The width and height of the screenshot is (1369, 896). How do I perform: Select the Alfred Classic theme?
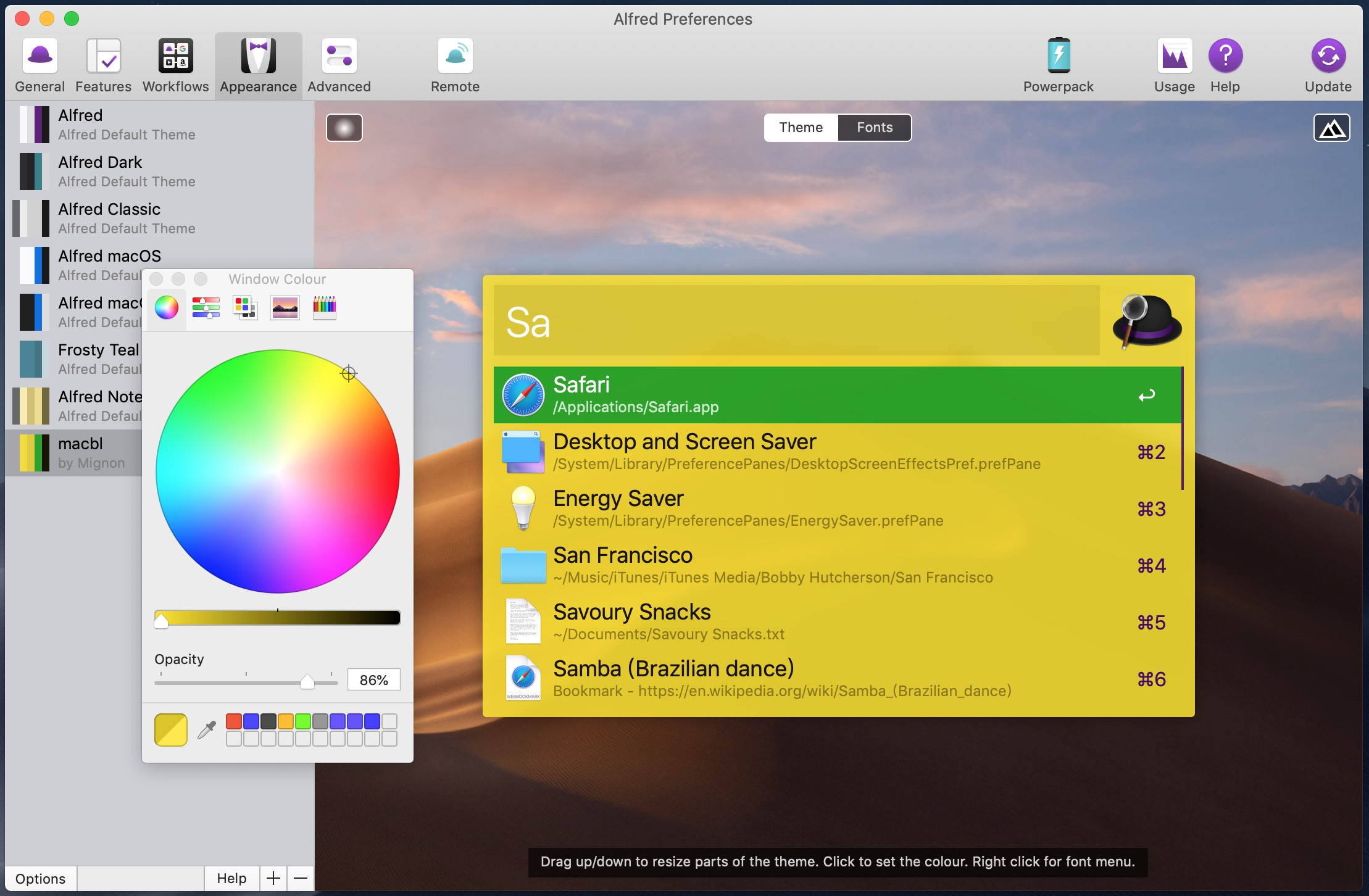[160, 218]
